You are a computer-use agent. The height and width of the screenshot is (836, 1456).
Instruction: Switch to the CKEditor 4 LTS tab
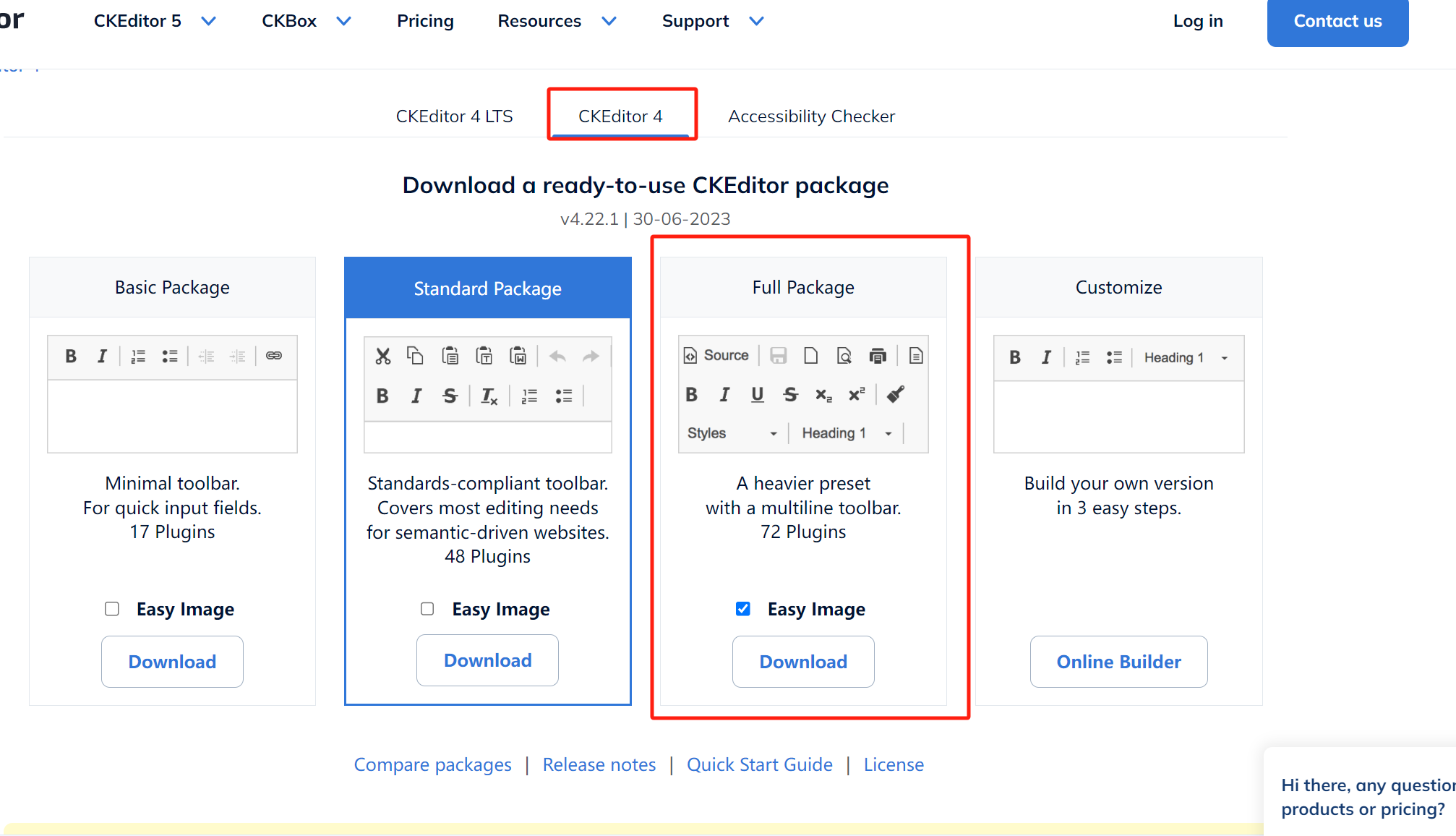coord(454,116)
